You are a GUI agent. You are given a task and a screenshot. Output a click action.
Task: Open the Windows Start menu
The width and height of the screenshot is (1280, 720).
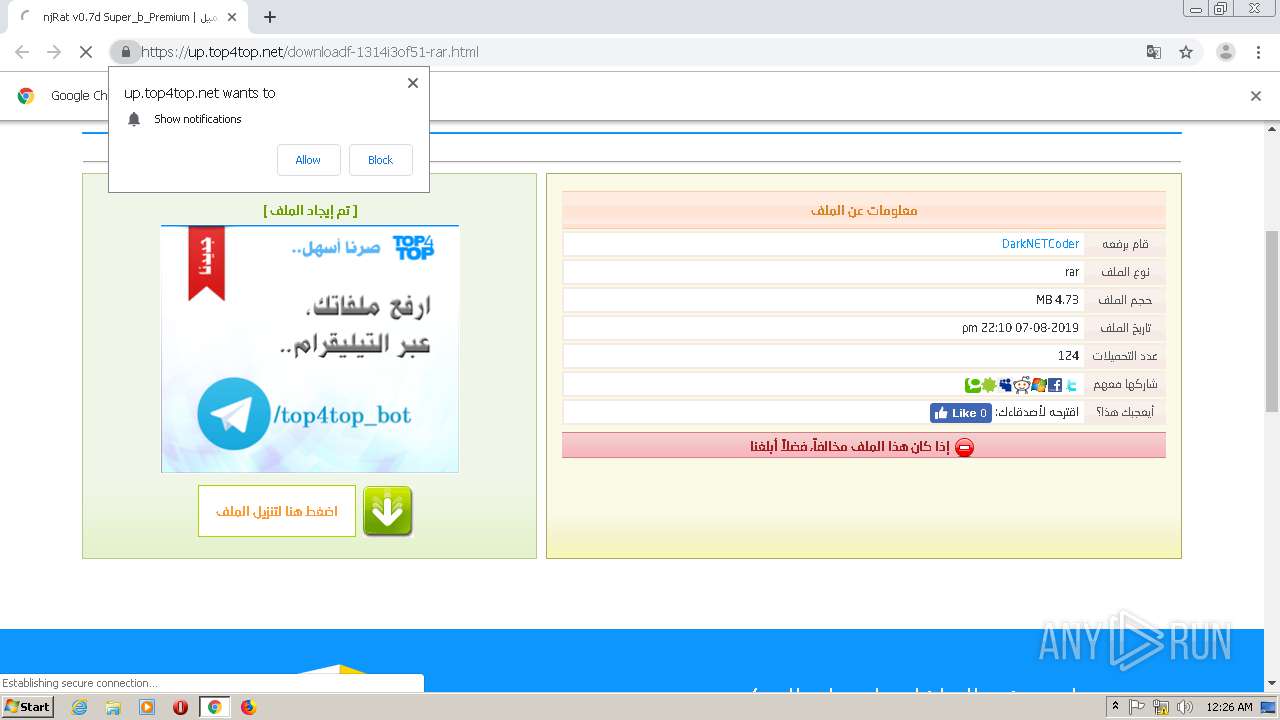(28, 706)
